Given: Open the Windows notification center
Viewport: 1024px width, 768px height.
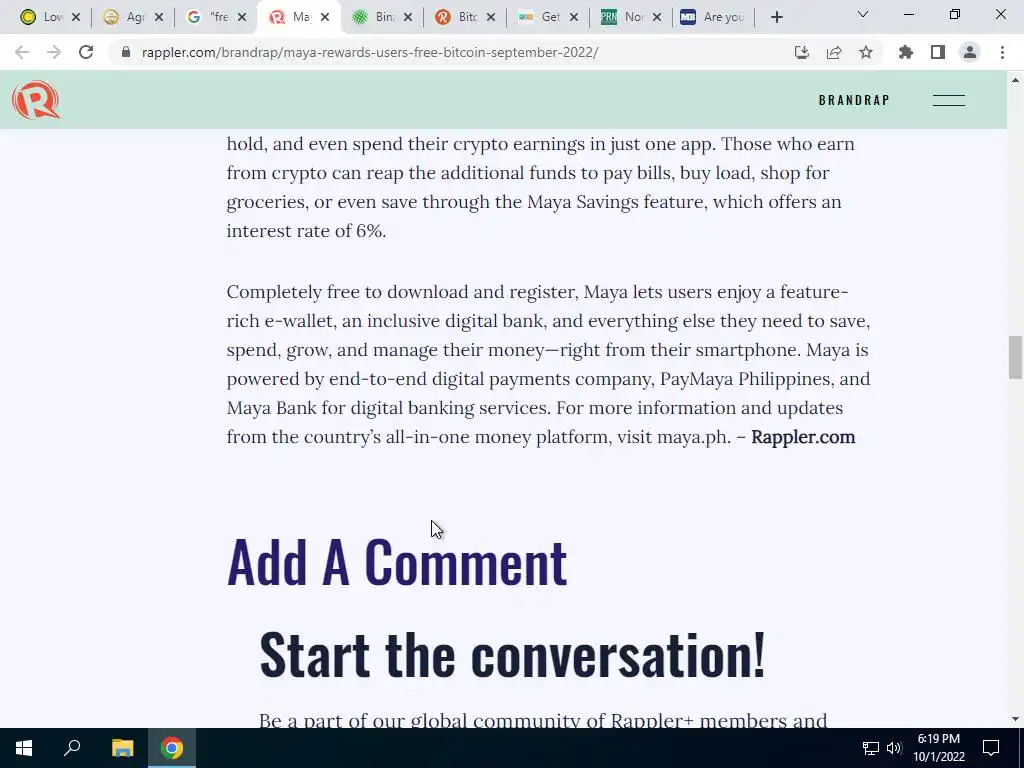Looking at the screenshot, I should click(x=991, y=748).
